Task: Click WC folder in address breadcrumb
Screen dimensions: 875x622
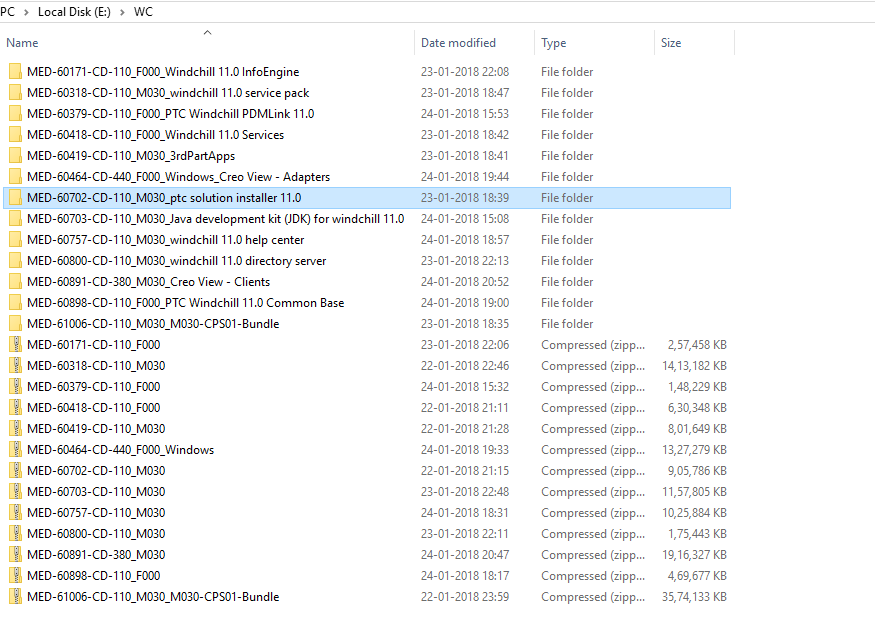Action: [143, 12]
